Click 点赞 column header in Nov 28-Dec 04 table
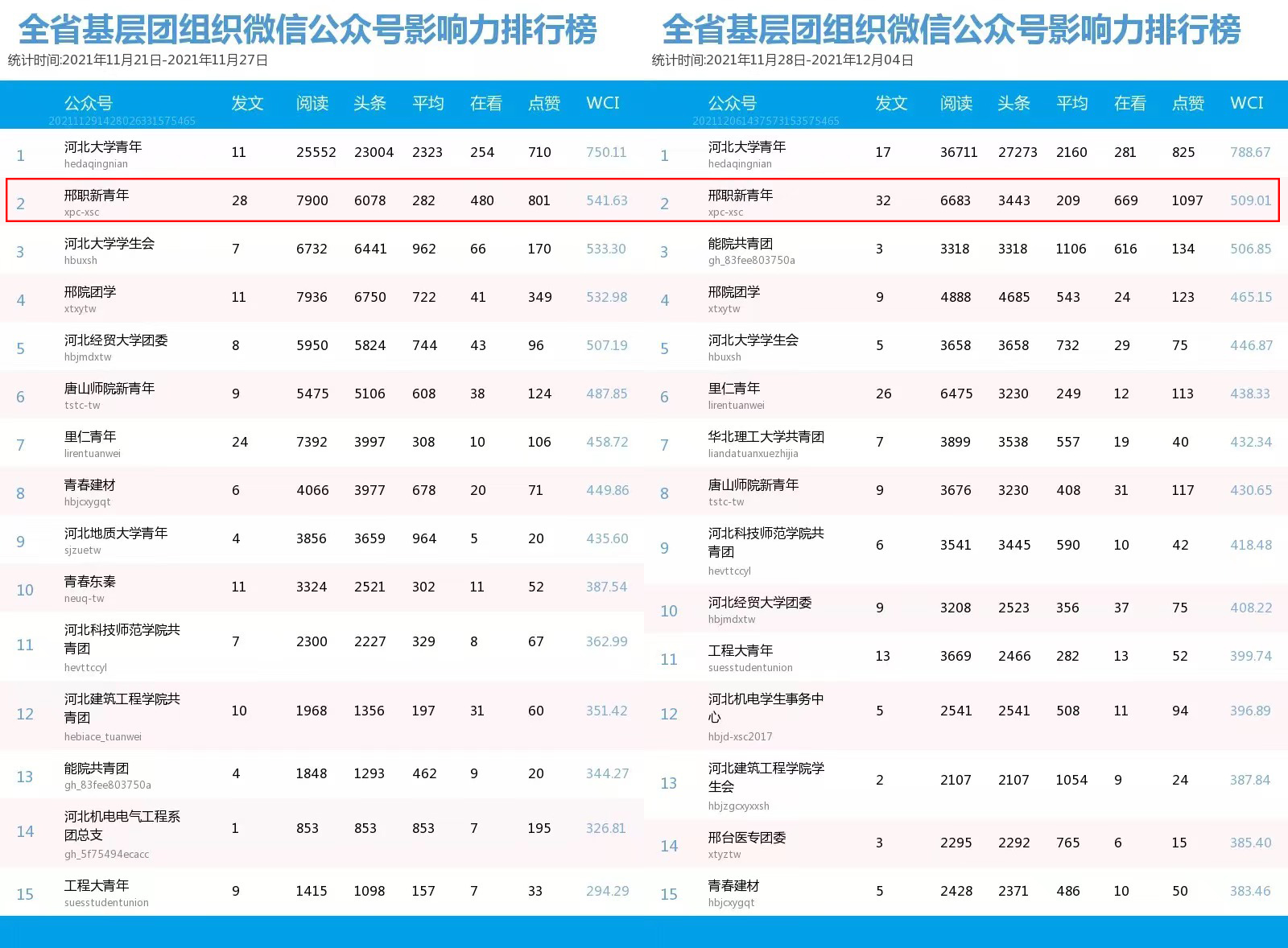 [x=1187, y=103]
